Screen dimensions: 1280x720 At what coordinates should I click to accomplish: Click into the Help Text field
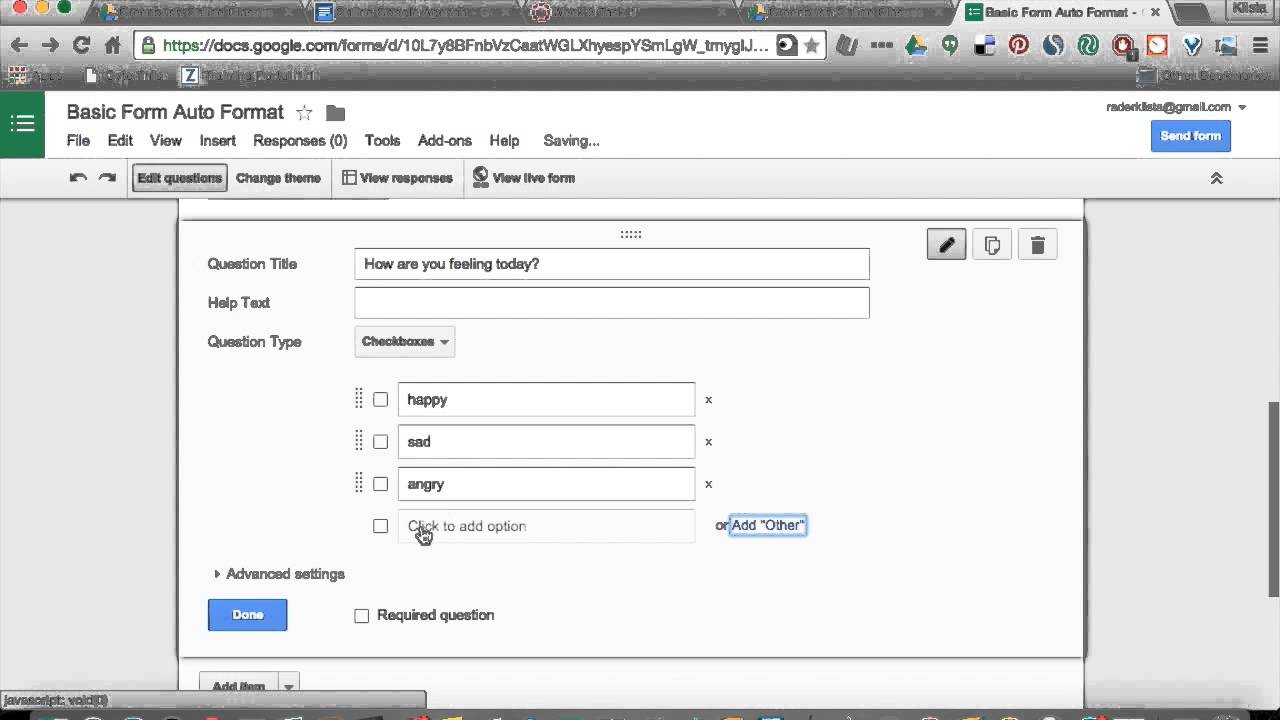611,303
